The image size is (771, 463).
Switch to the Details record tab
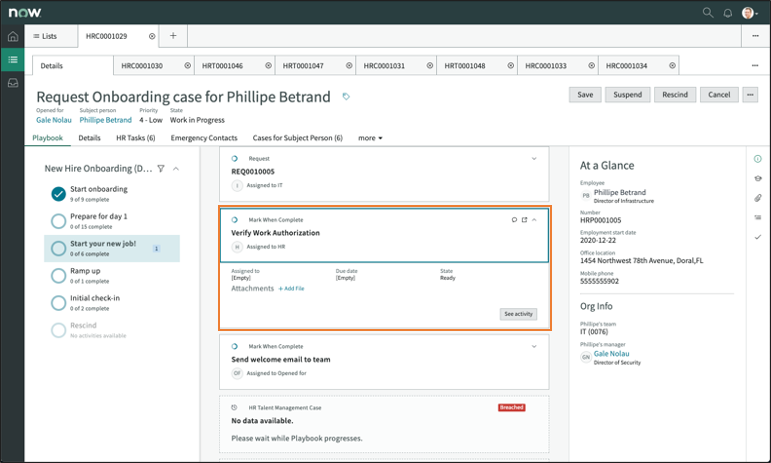[89, 138]
